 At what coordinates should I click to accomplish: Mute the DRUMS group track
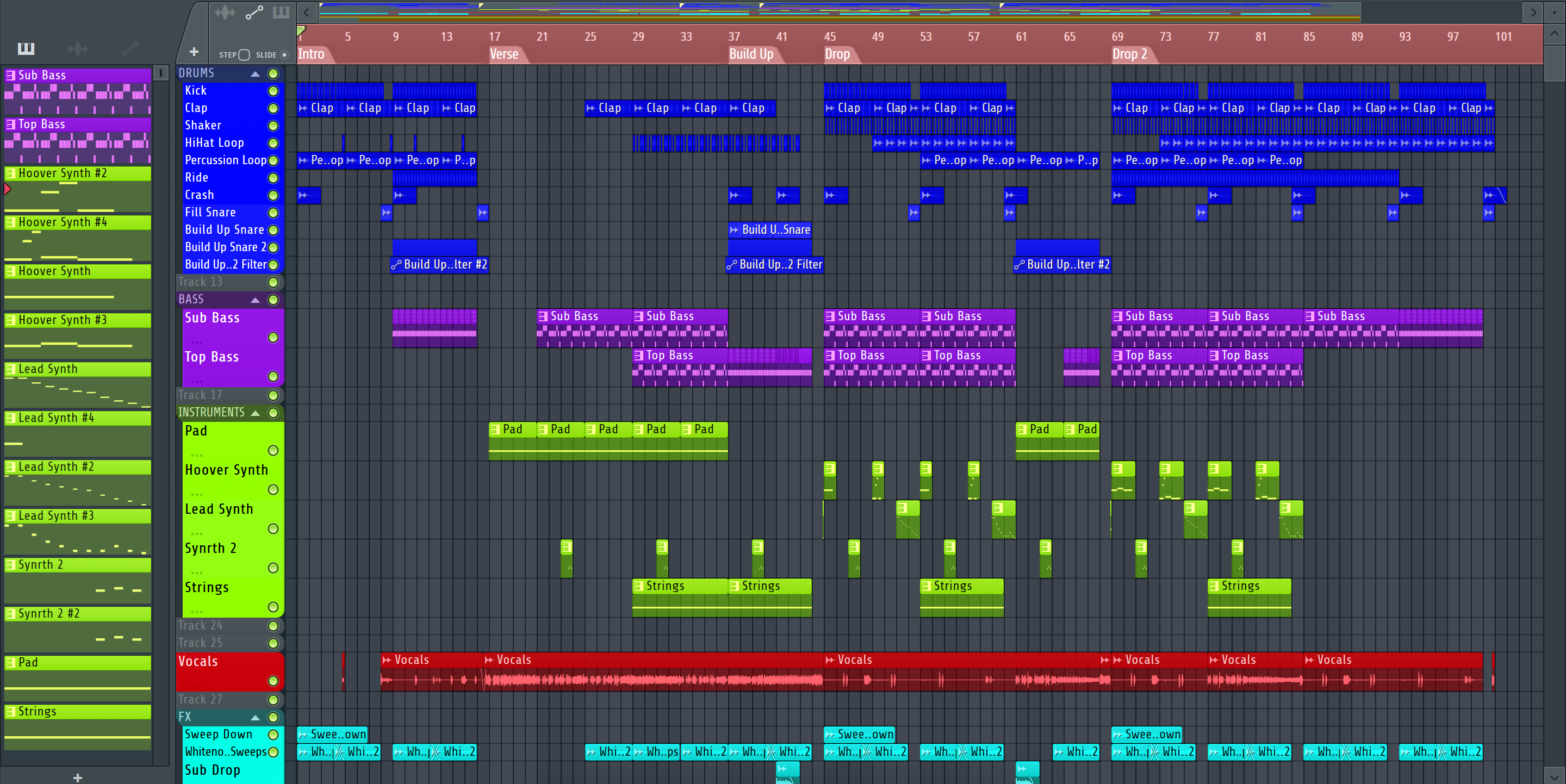click(274, 73)
